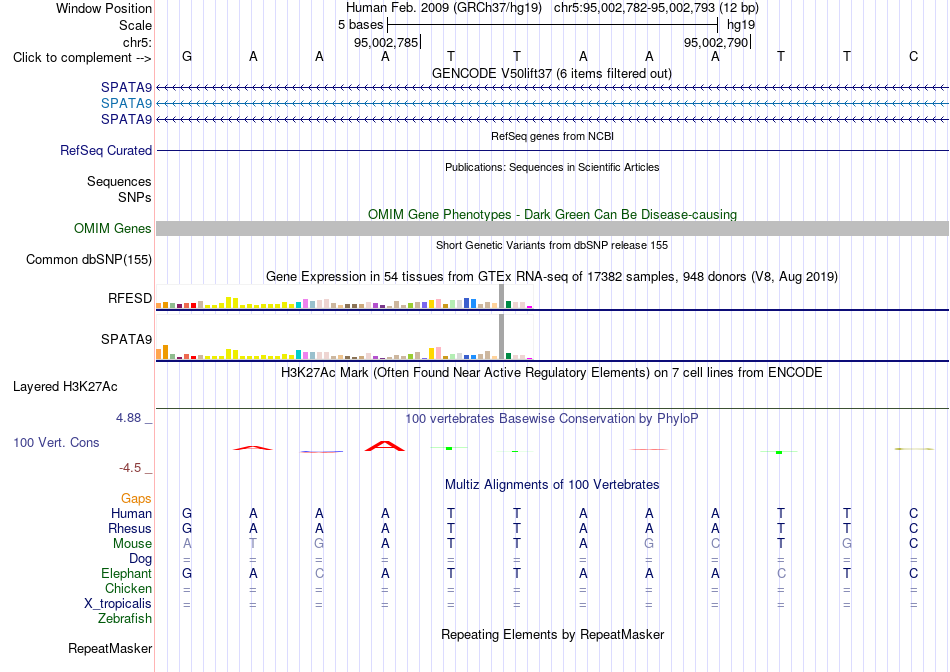The width and height of the screenshot is (950, 672).
Task: Click the RFESD tissue expression bar chart
Action: tap(344, 297)
